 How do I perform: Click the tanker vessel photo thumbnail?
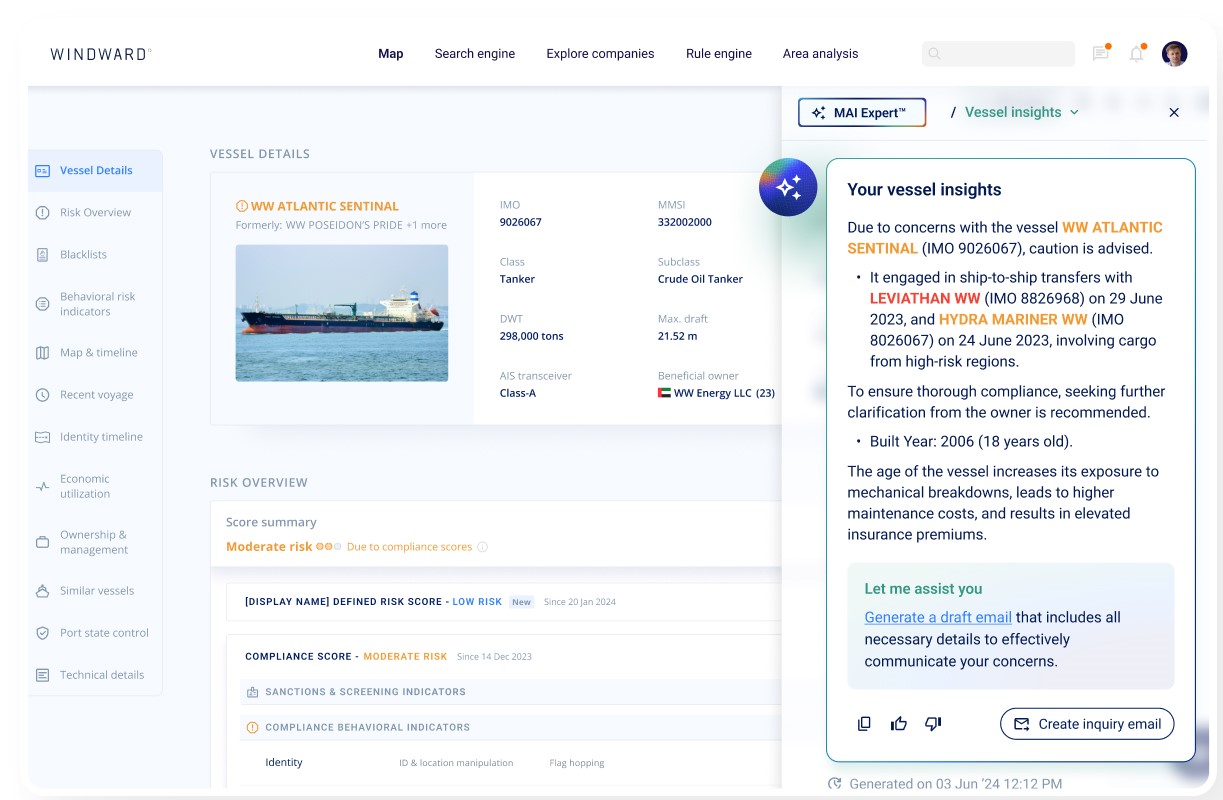(342, 313)
